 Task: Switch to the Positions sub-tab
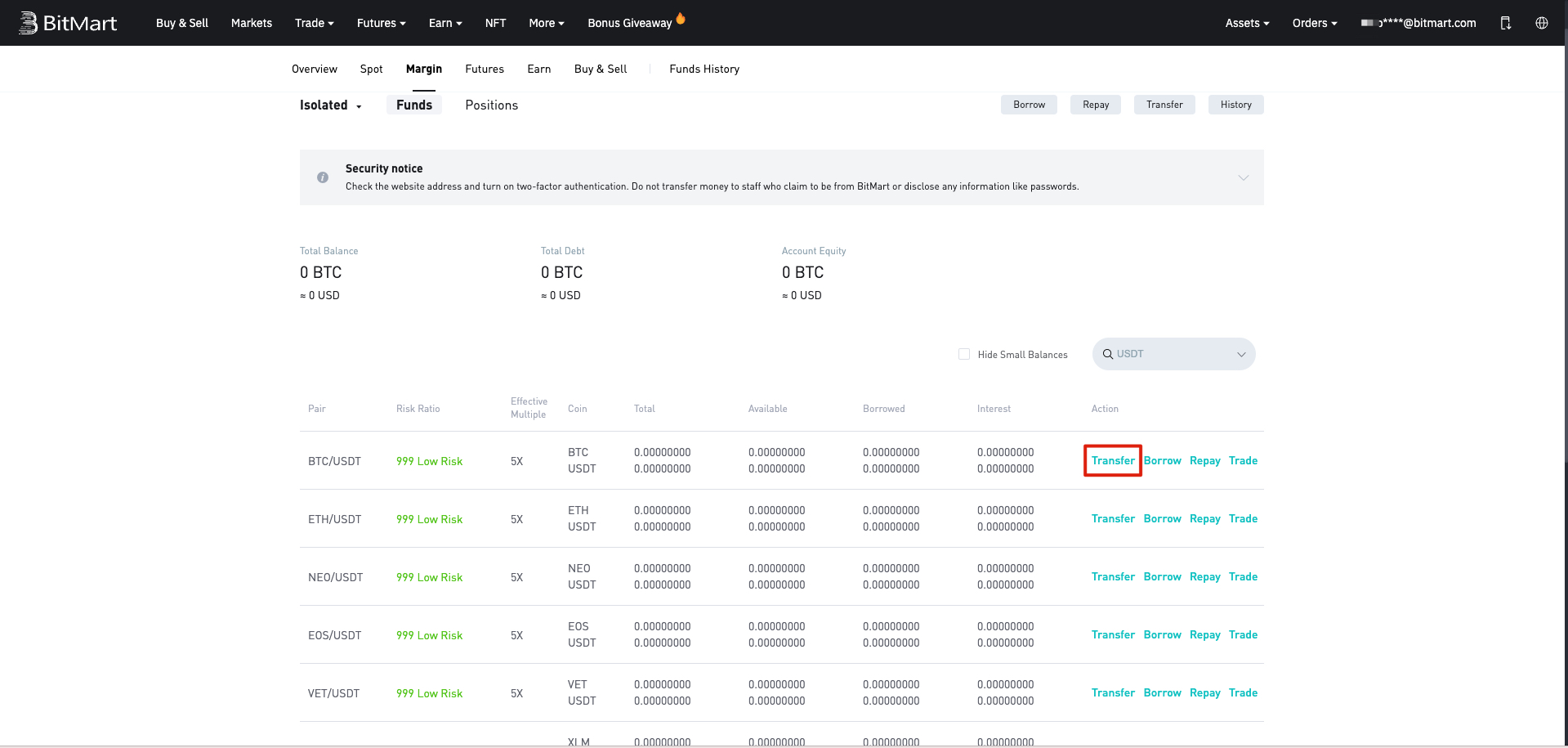click(492, 105)
